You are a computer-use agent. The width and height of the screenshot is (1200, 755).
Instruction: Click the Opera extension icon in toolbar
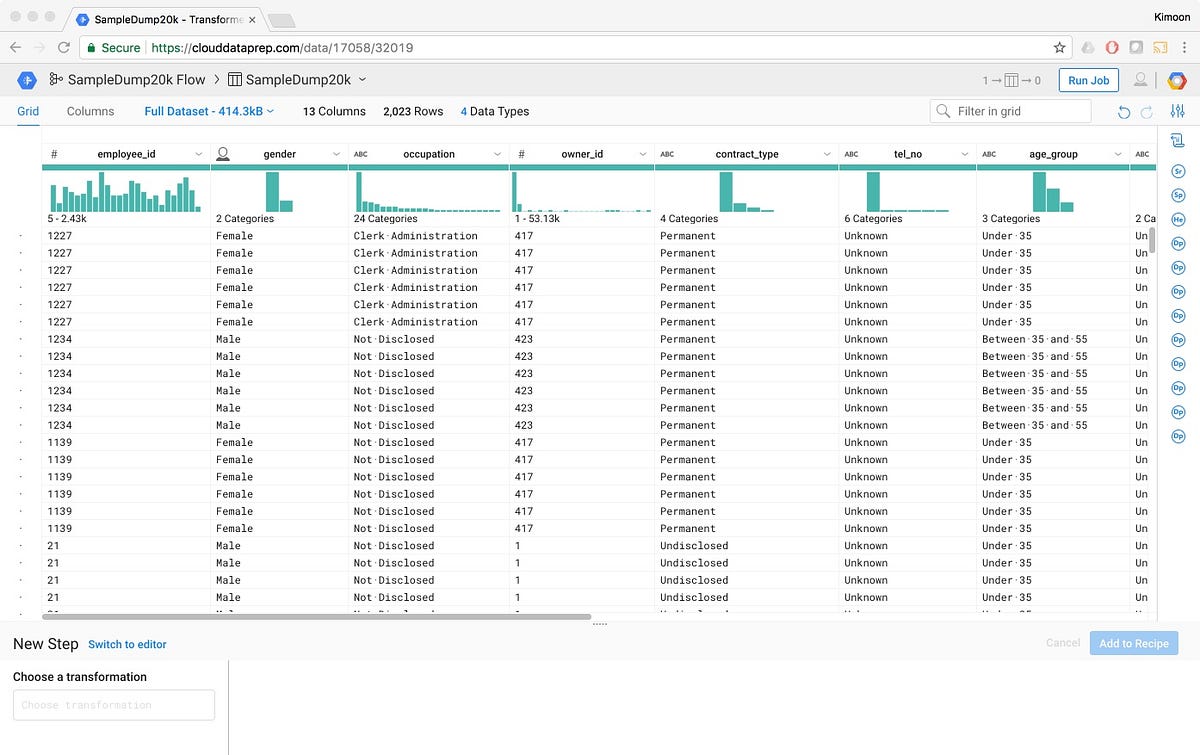(x=1112, y=47)
